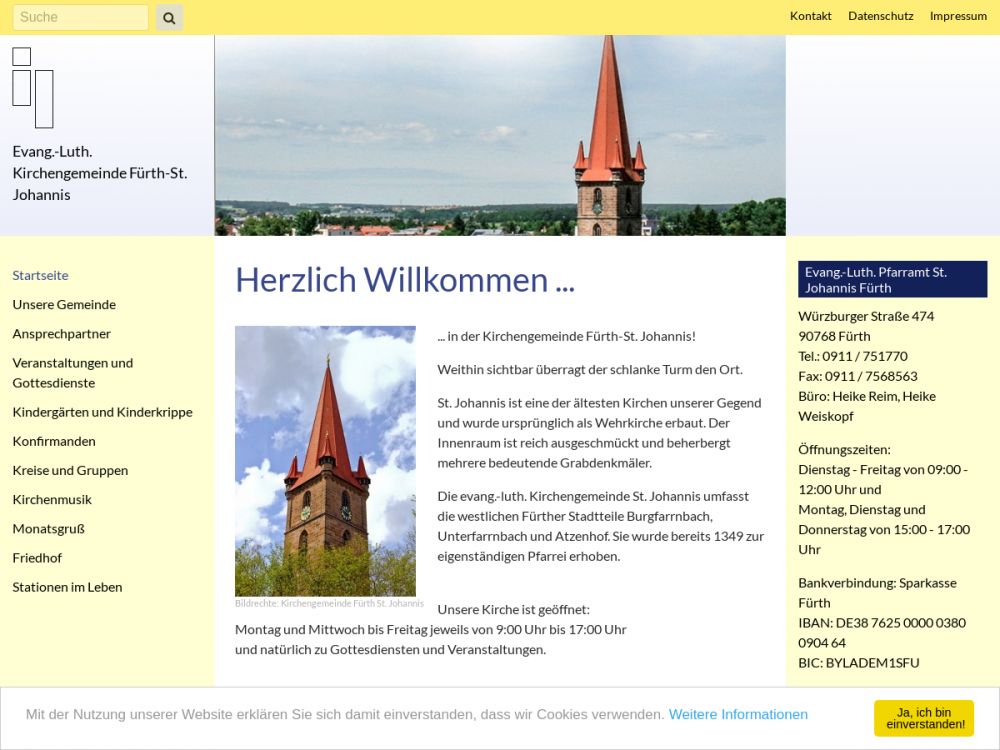This screenshot has height=750, width=1000.
Task: Open Unsere Gemeinde menu item
Action: click(64, 304)
